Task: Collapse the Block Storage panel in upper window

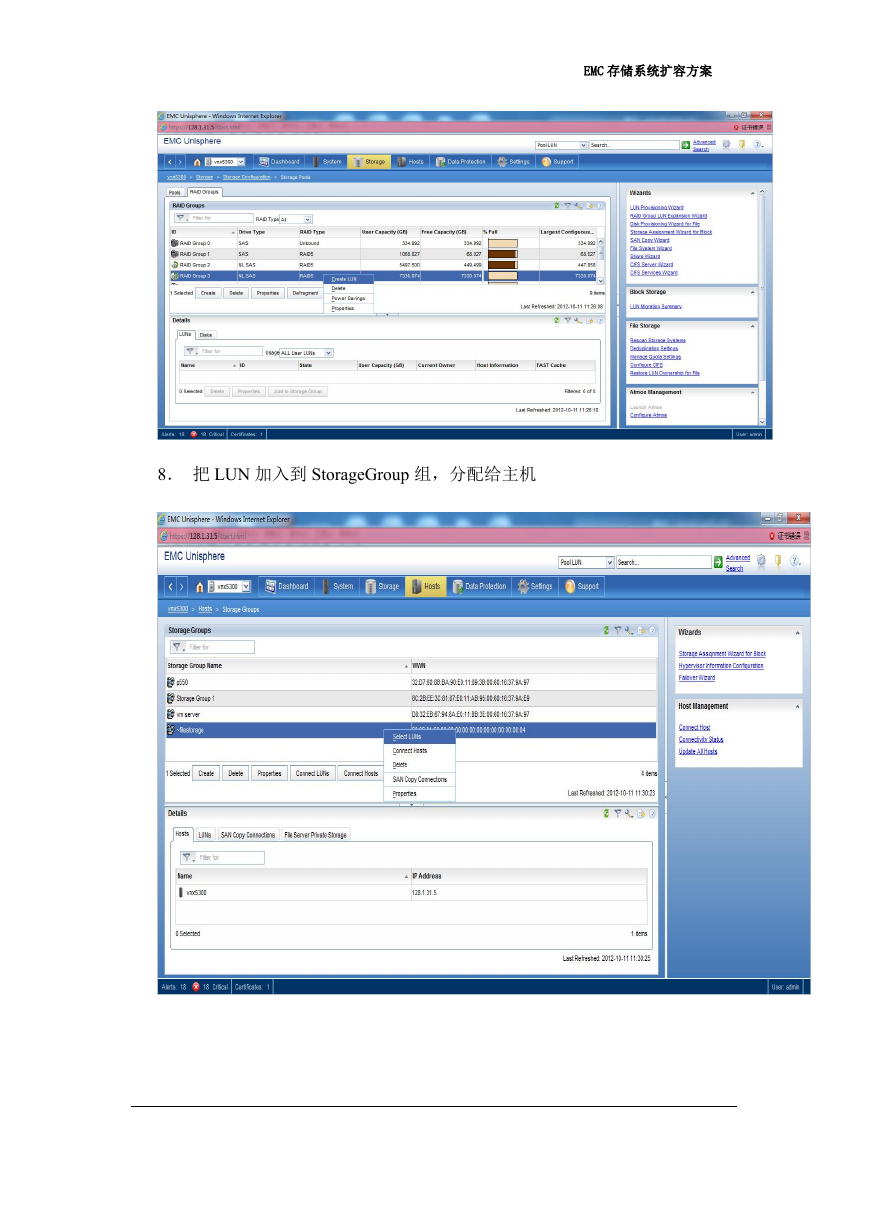Action: pyautogui.click(x=752, y=292)
